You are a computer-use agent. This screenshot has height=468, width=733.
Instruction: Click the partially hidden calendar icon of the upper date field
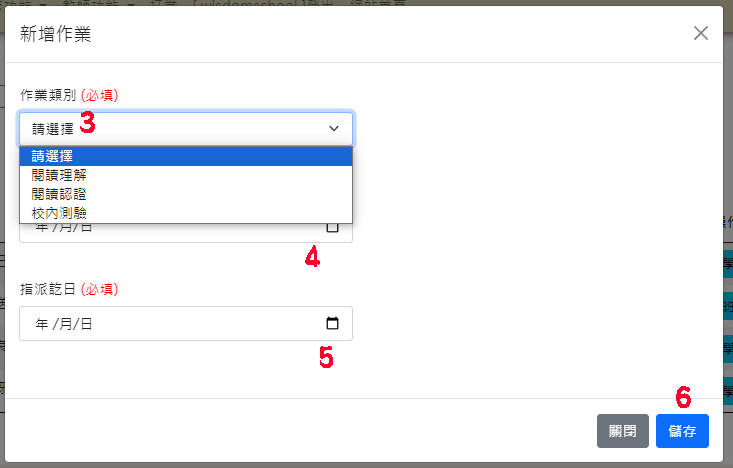[332, 228]
